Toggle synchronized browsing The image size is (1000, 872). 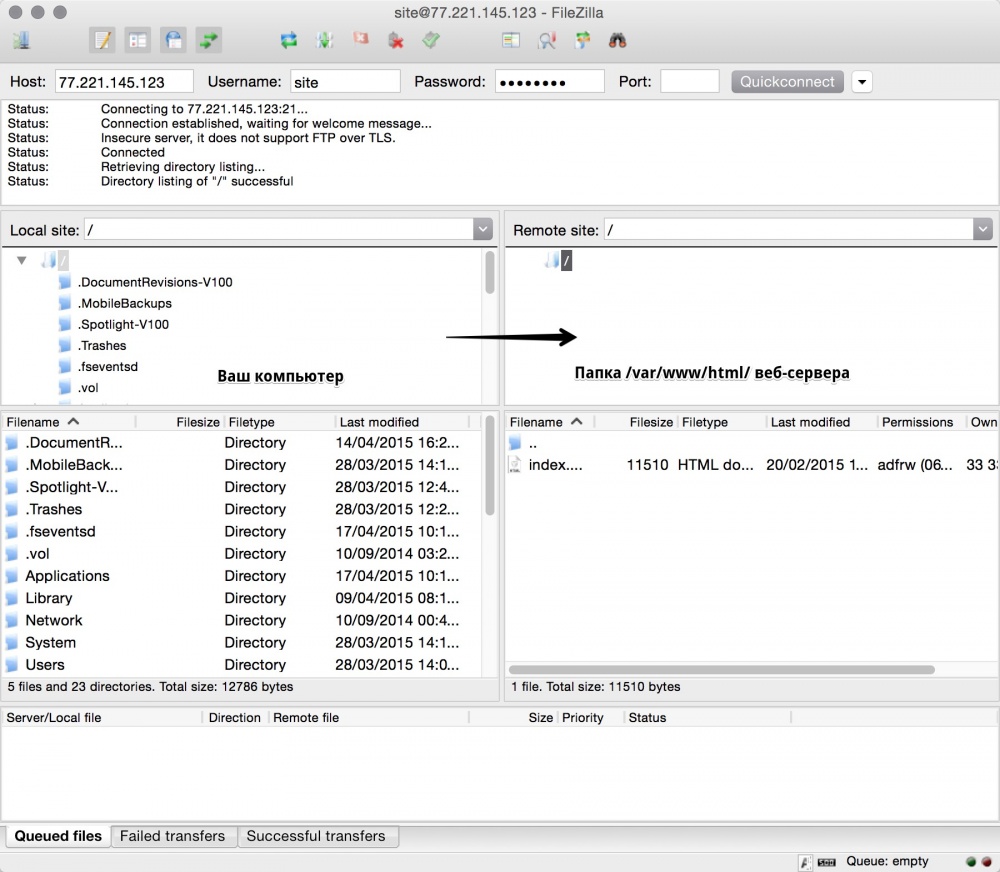pos(582,41)
